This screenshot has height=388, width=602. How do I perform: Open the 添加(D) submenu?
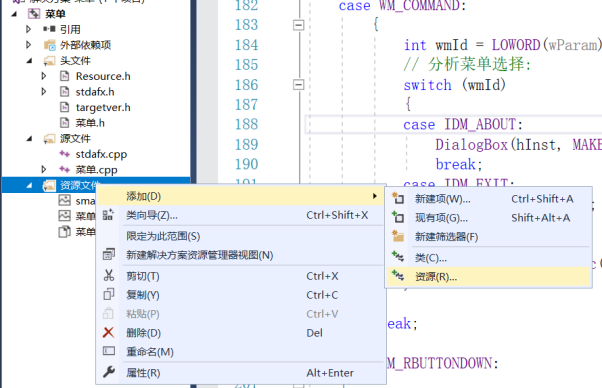coord(241,196)
